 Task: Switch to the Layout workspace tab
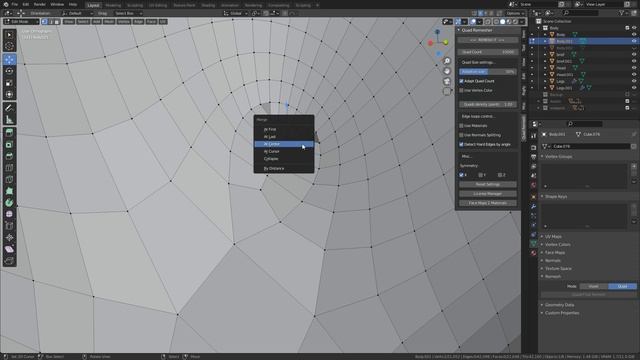click(x=93, y=5)
